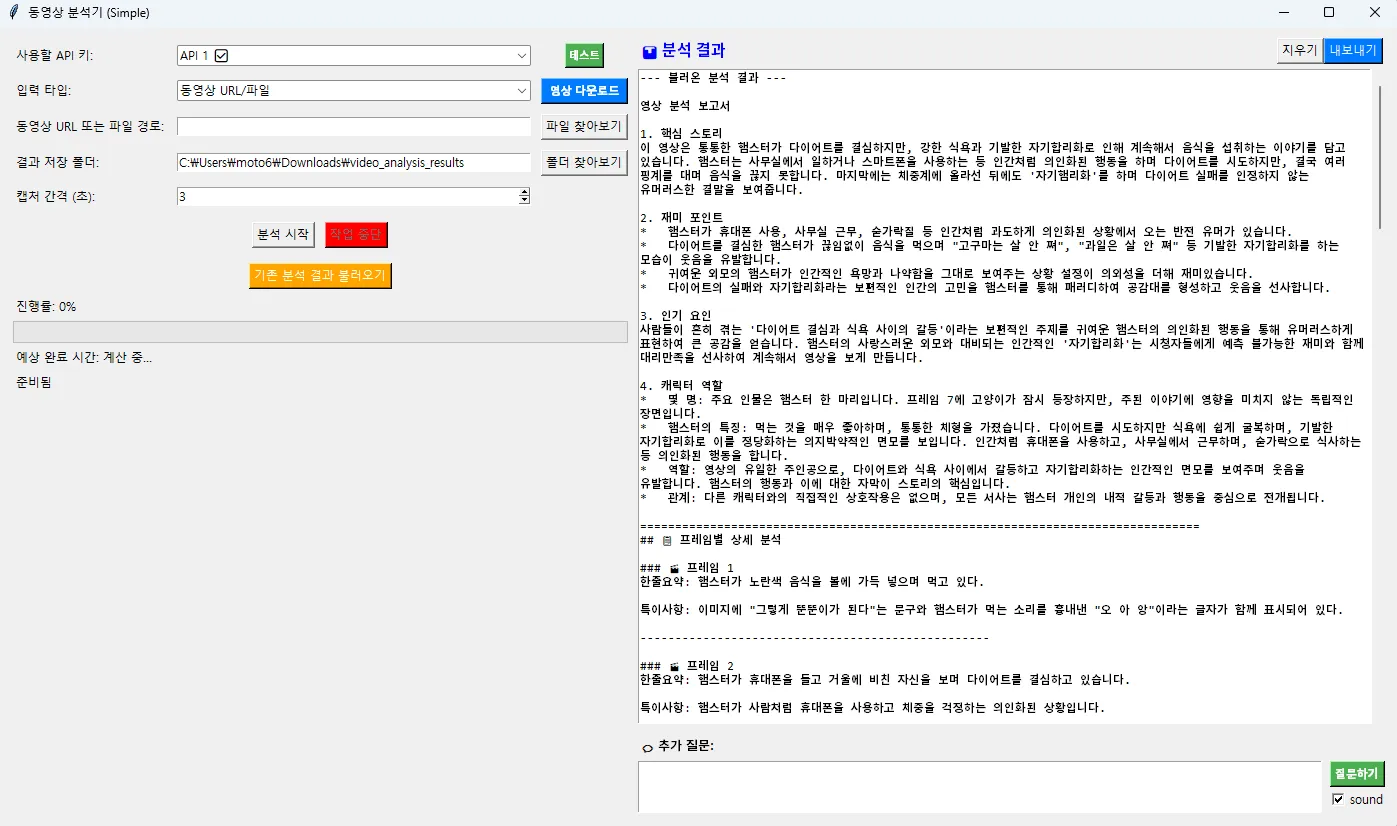Image resolution: width=1397 pixels, height=826 pixels.
Task: Click the disk icon beside 분석 결과 heading
Action: click(x=649, y=52)
